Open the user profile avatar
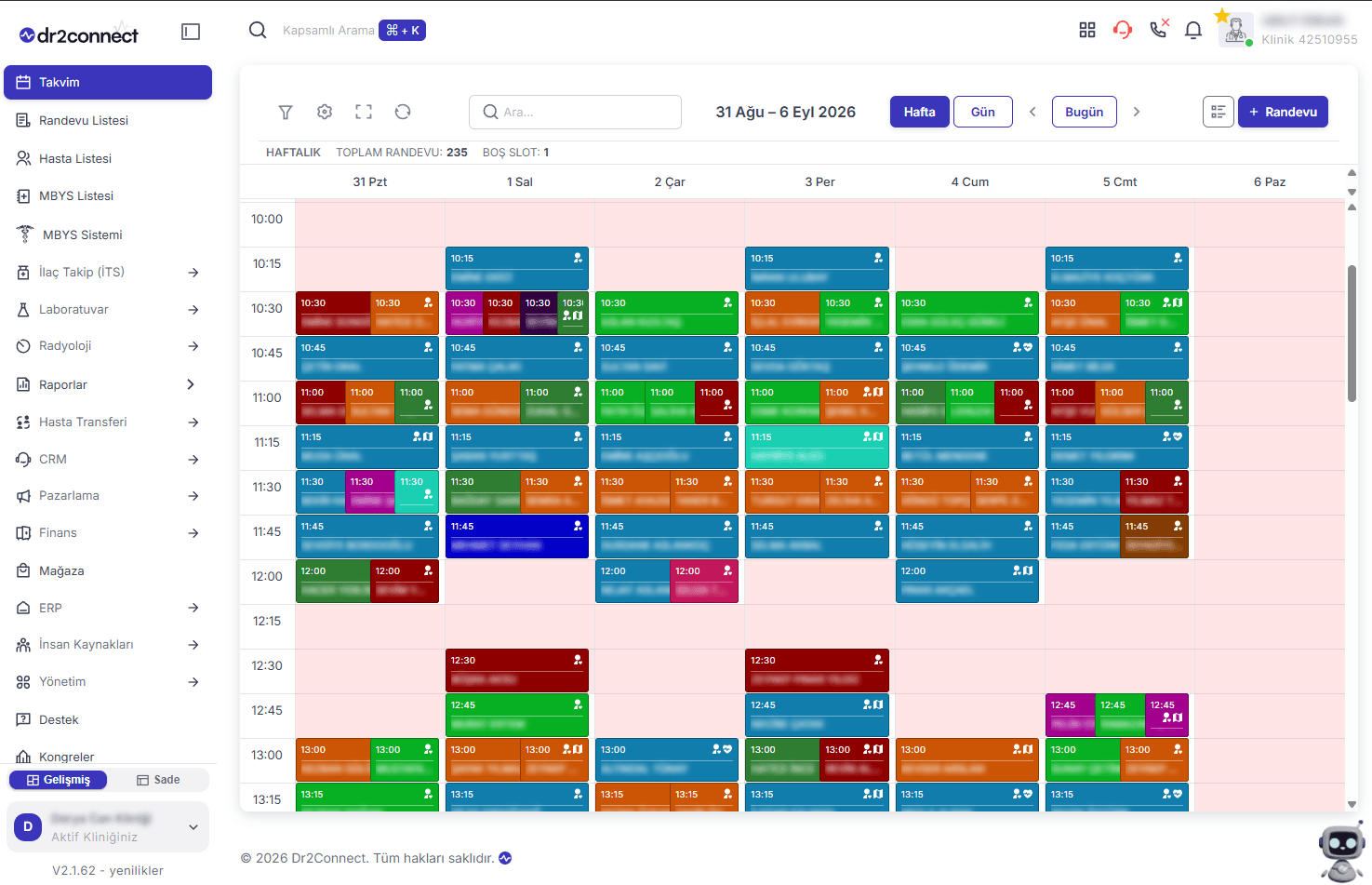This screenshot has width=1372, height=885. [1235, 31]
